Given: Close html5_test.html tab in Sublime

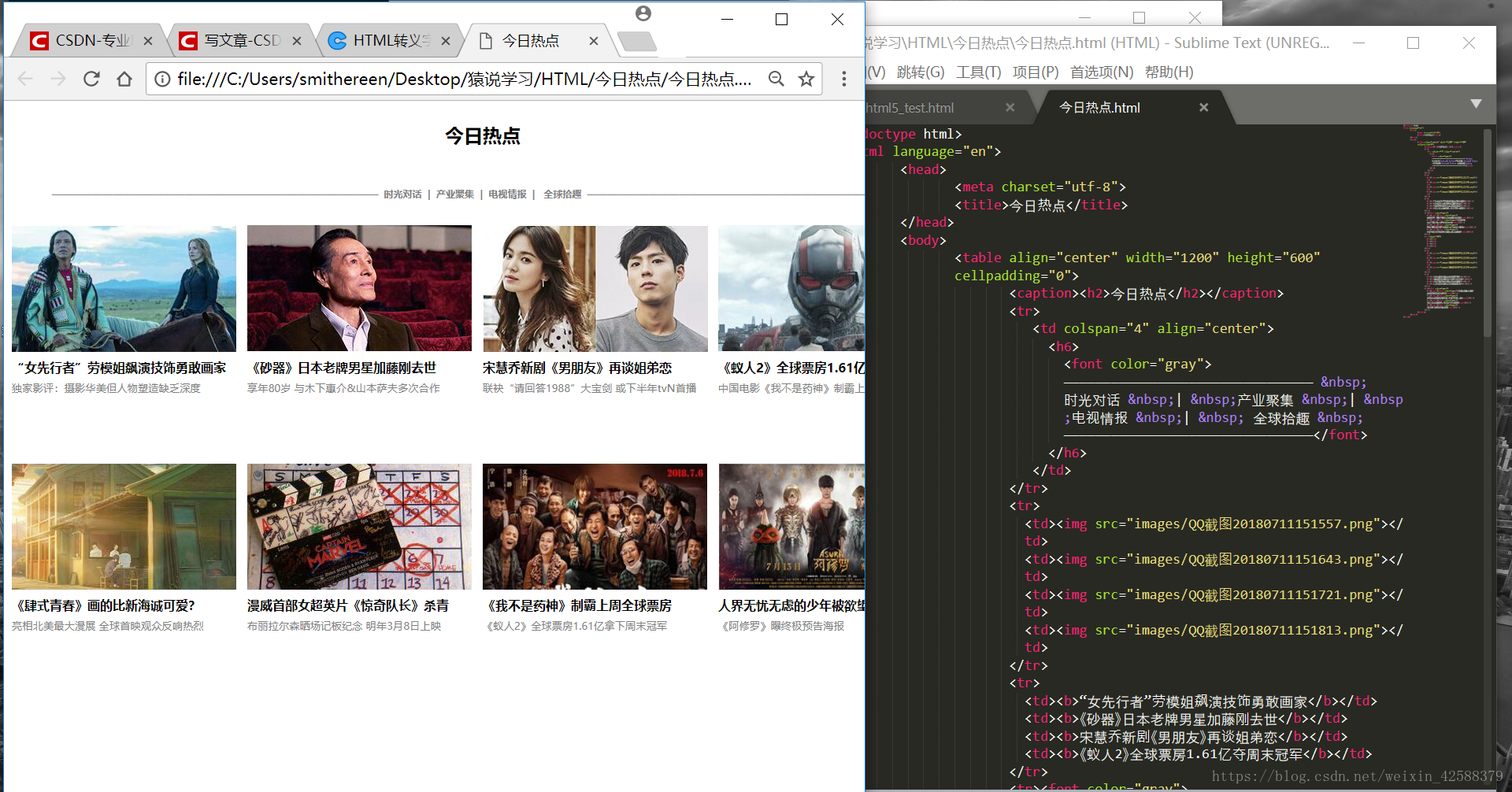Looking at the screenshot, I should [x=1010, y=107].
